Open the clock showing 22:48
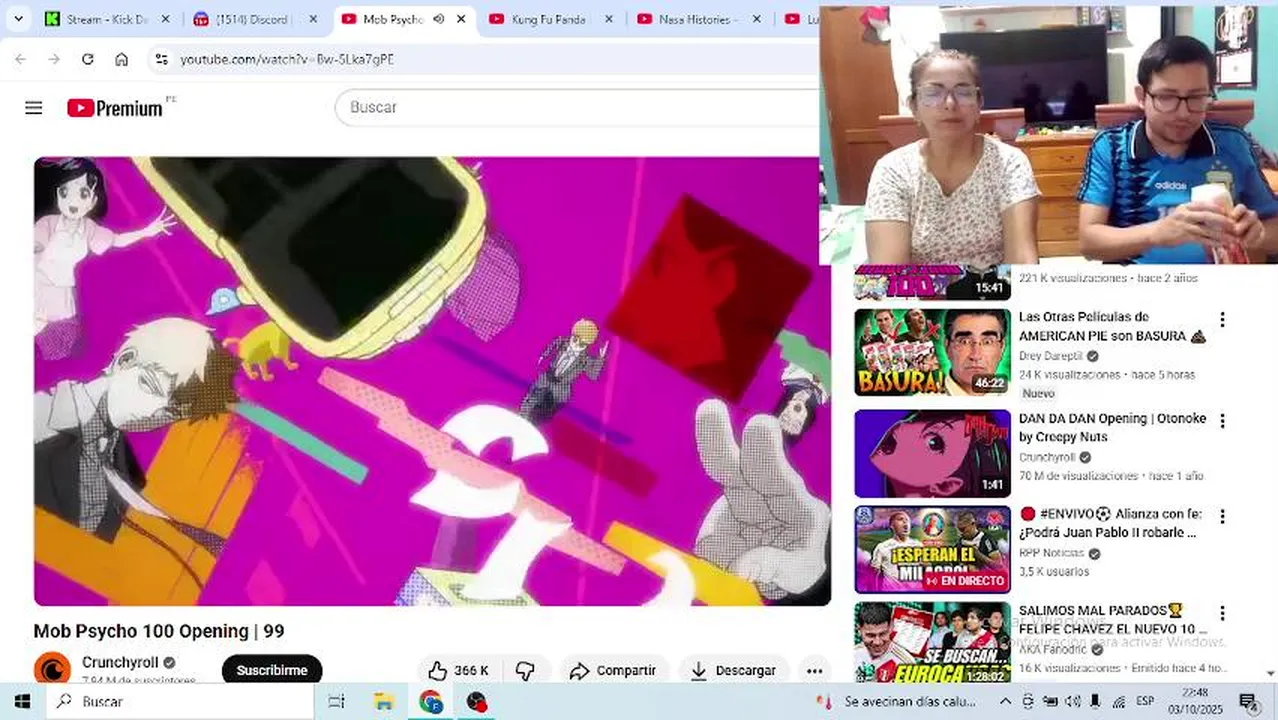The width and height of the screenshot is (1278, 720). point(1195,702)
